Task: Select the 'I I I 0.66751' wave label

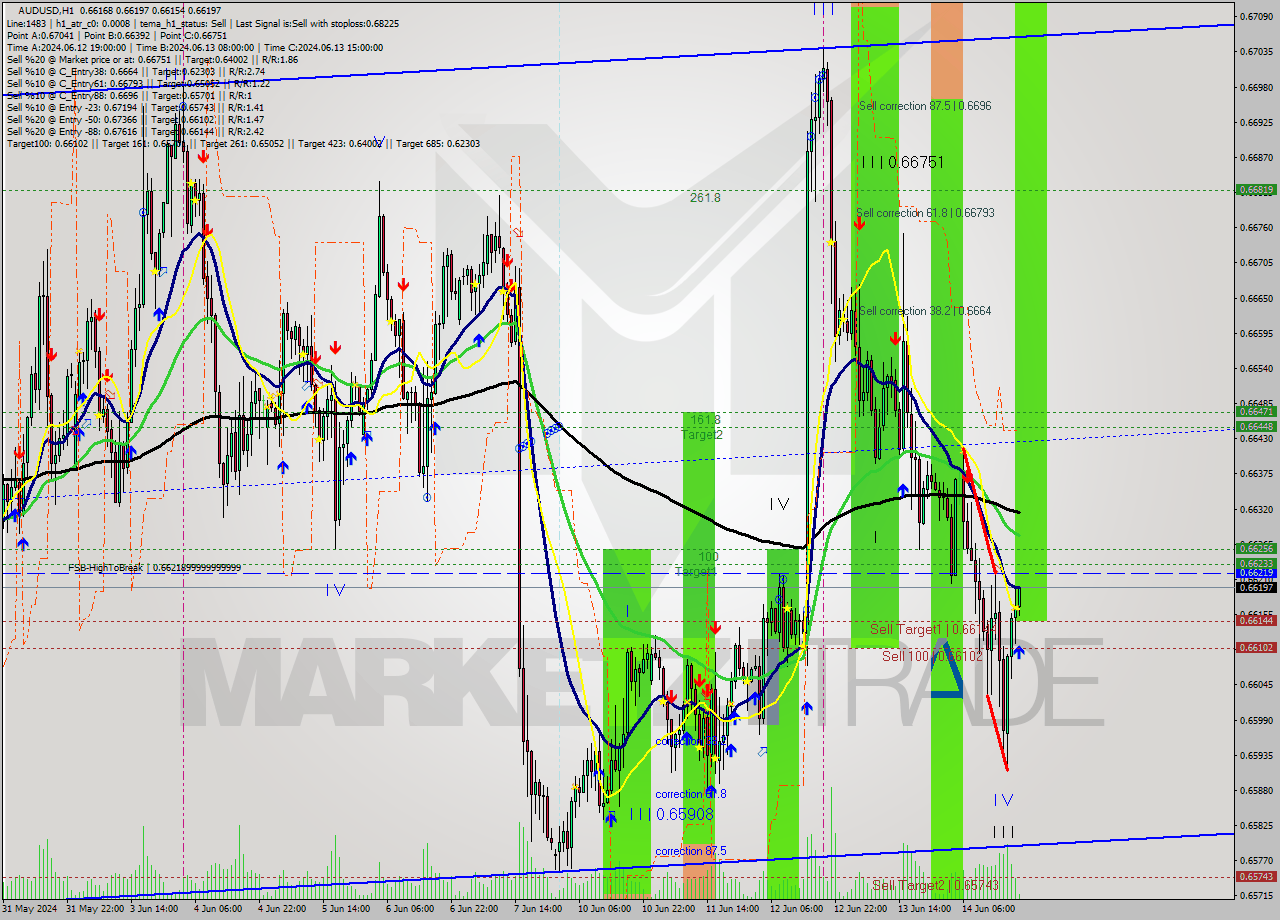Action: coord(902,162)
